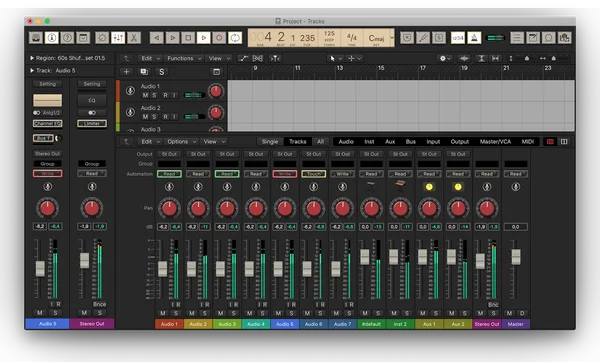
Task: Expand the Track Audio 5 disclosure triangle
Action: [x=32, y=70]
